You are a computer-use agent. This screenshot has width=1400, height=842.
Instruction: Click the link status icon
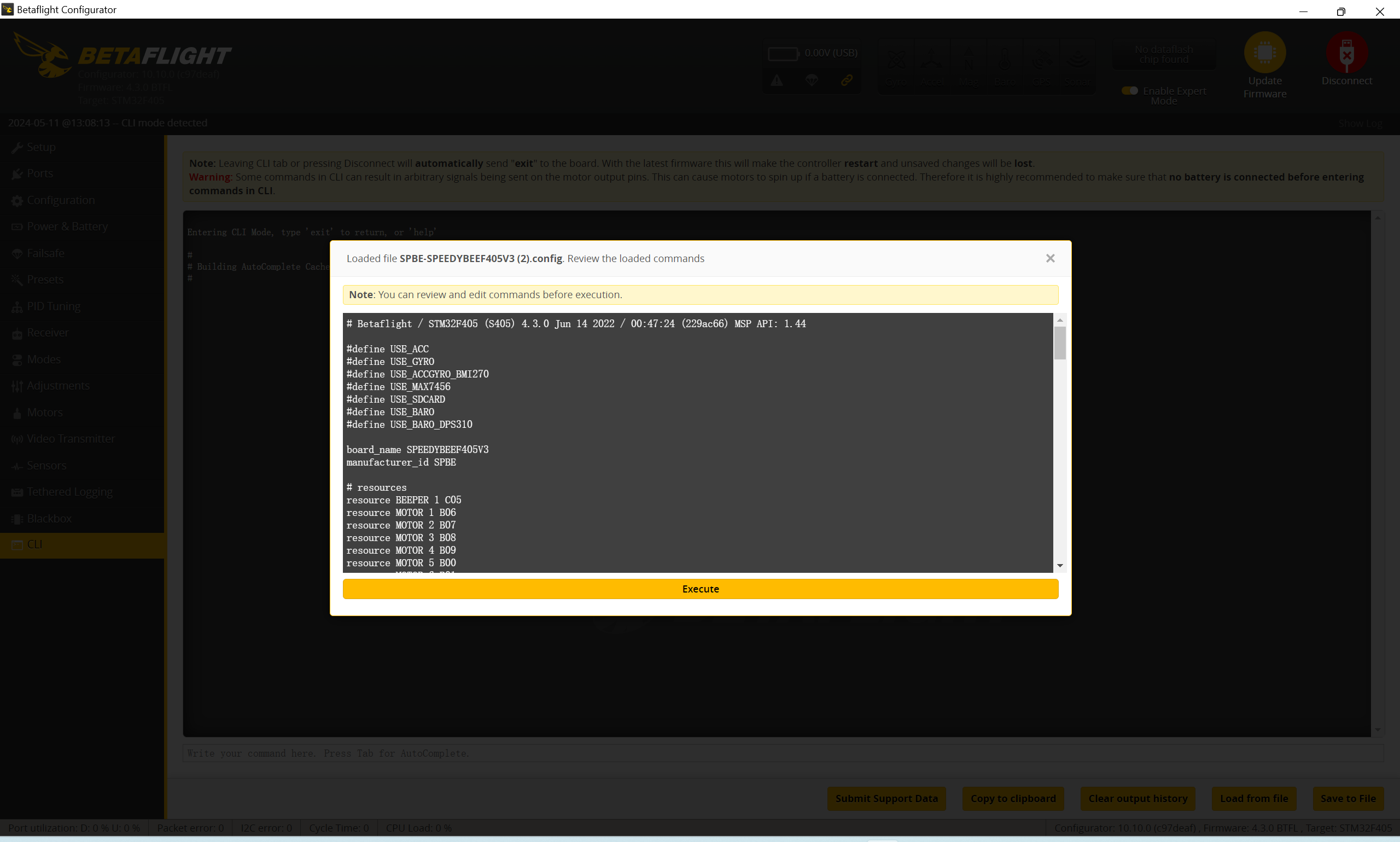click(x=847, y=80)
